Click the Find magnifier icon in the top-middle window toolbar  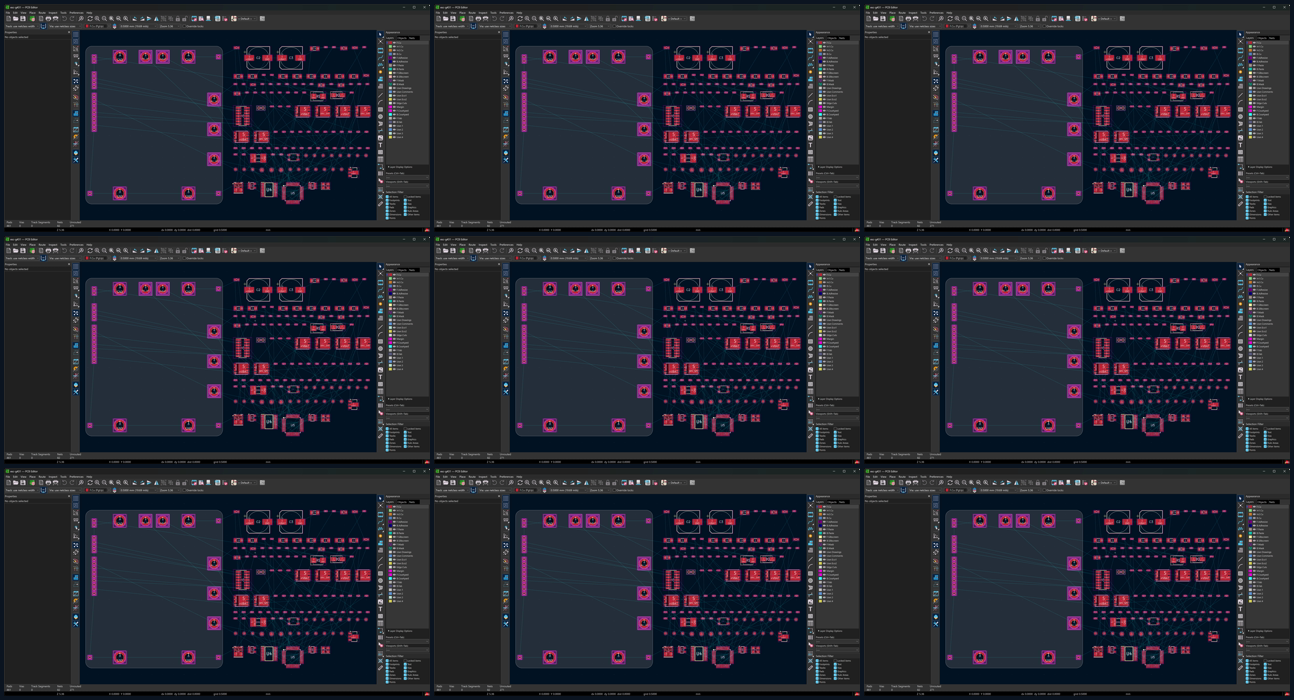click(511, 18)
